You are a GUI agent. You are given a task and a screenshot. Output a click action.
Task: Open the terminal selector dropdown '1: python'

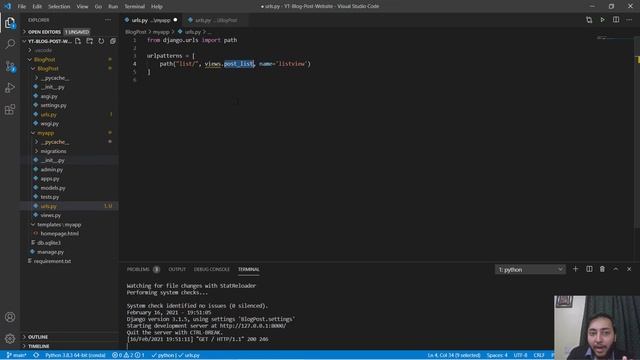pyautogui.click(x=530, y=269)
